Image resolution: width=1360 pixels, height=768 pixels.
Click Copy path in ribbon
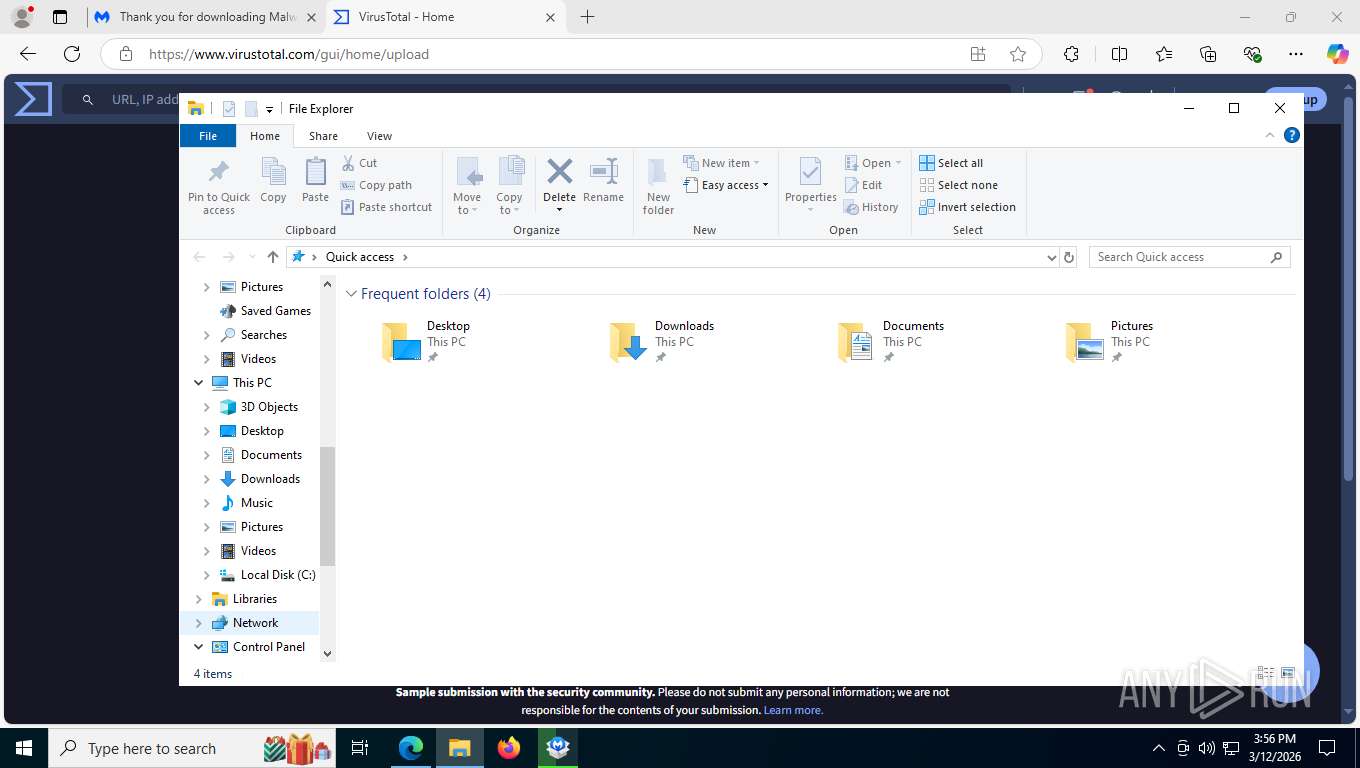[x=376, y=185]
